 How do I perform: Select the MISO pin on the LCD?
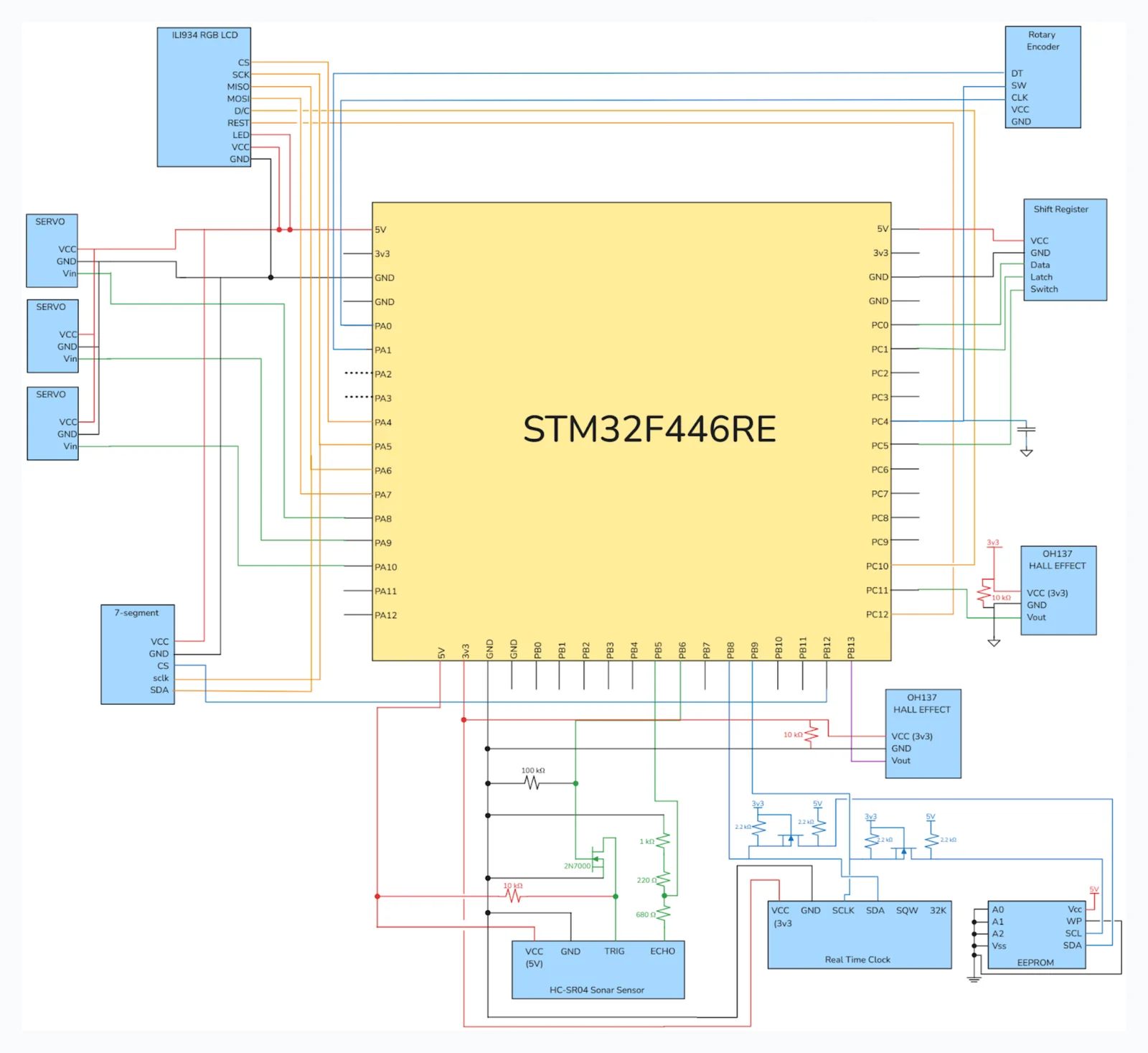pos(238,87)
